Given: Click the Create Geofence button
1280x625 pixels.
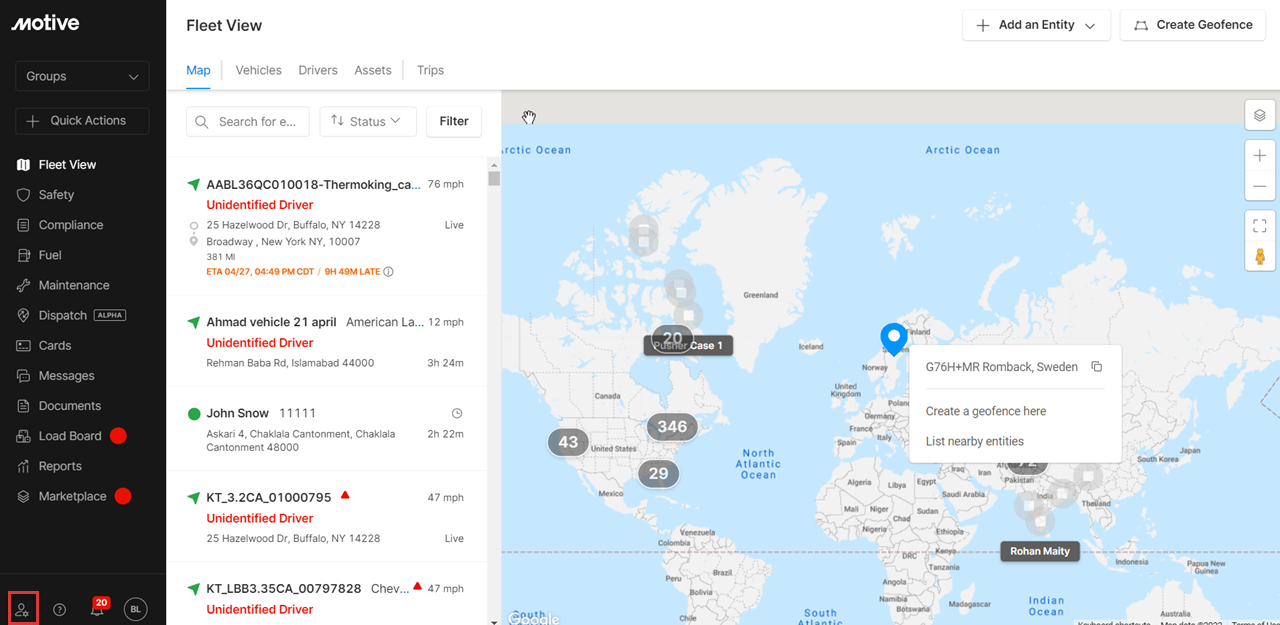Looking at the screenshot, I should click(1192, 25).
